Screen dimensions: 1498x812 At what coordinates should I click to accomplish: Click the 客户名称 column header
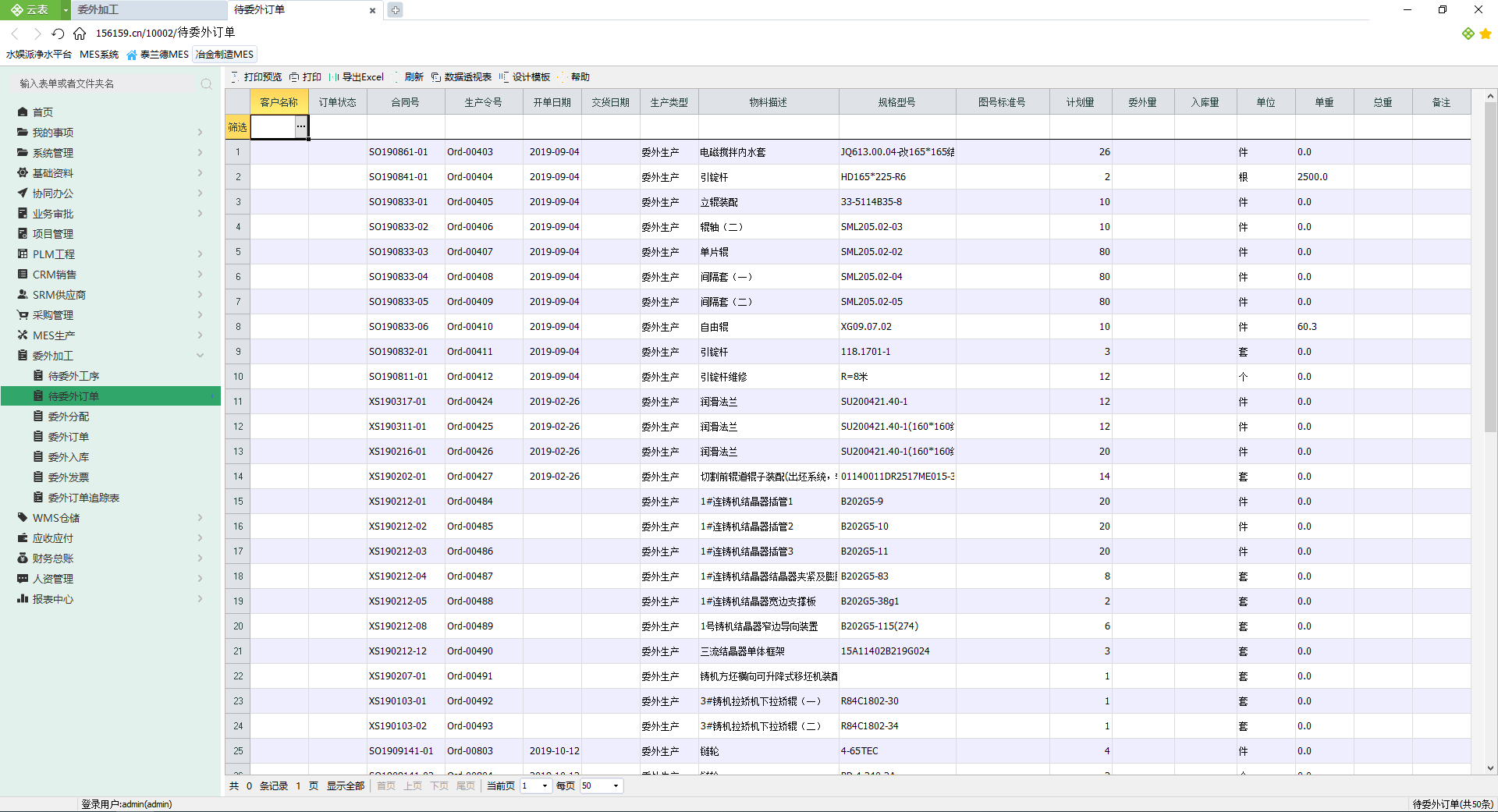pos(279,102)
